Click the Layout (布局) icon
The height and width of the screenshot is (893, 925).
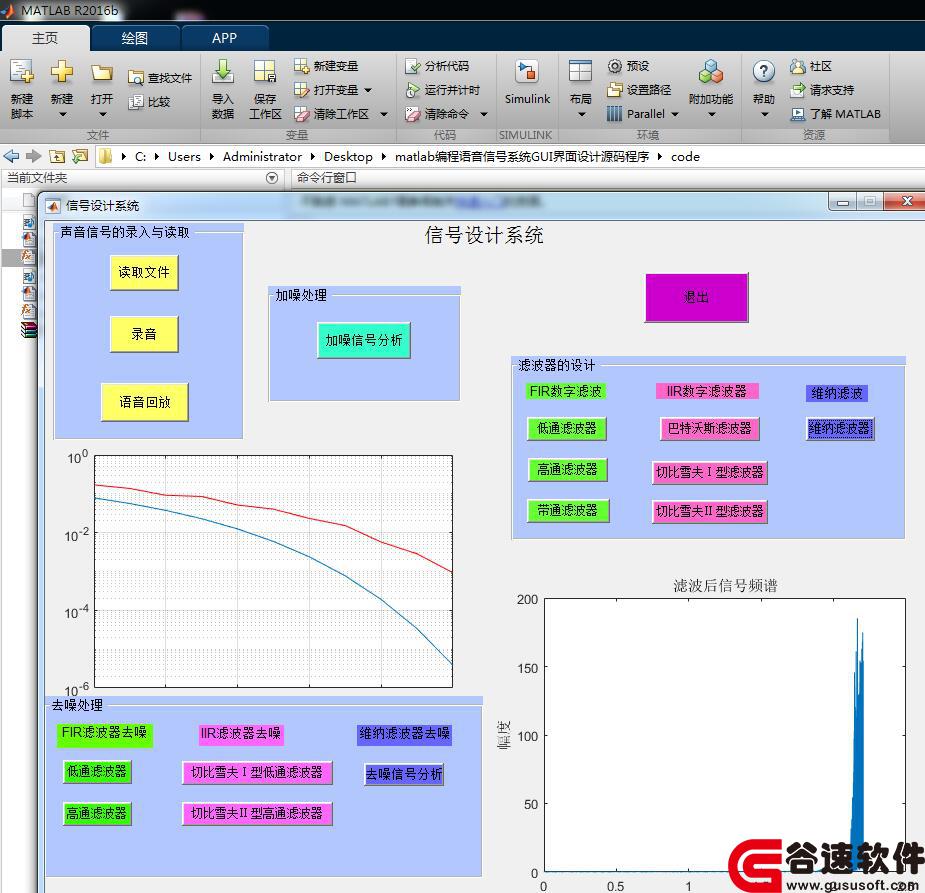(580, 72)
